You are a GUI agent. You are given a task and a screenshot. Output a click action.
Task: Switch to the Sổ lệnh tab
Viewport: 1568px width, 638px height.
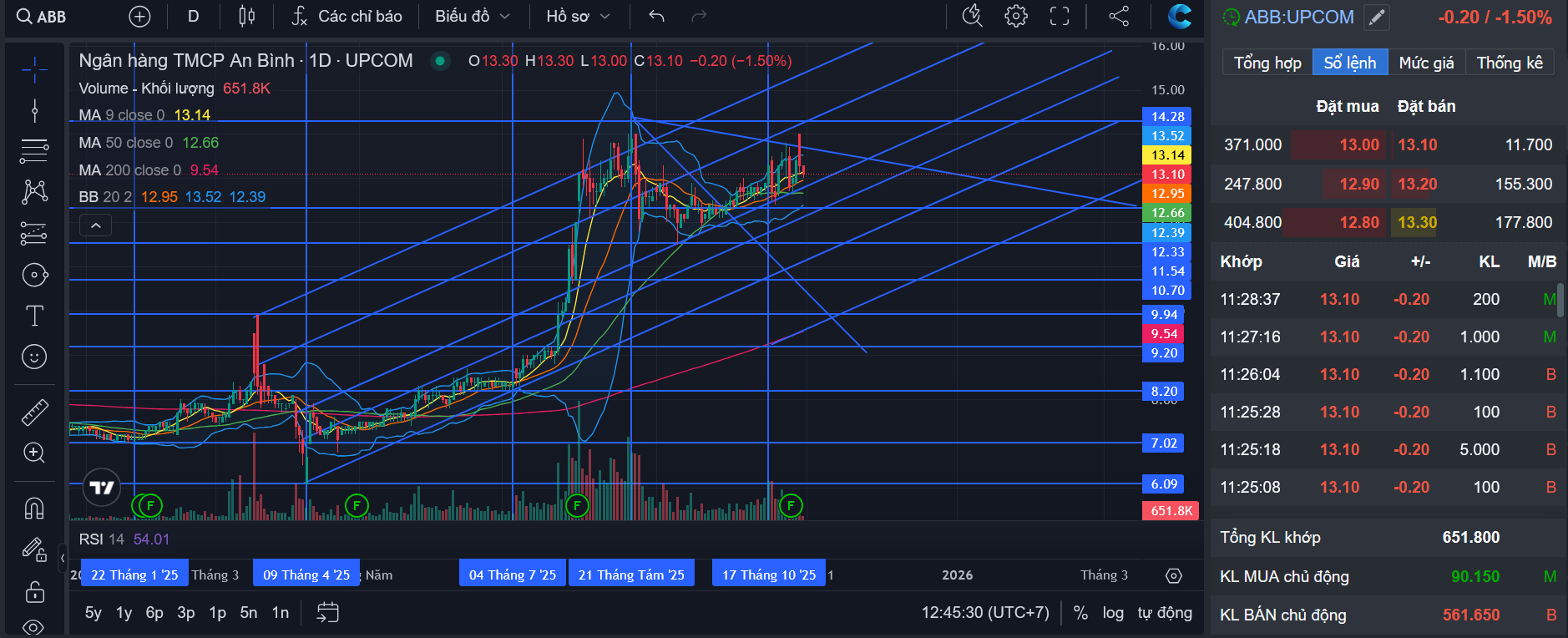point(1350,63)
